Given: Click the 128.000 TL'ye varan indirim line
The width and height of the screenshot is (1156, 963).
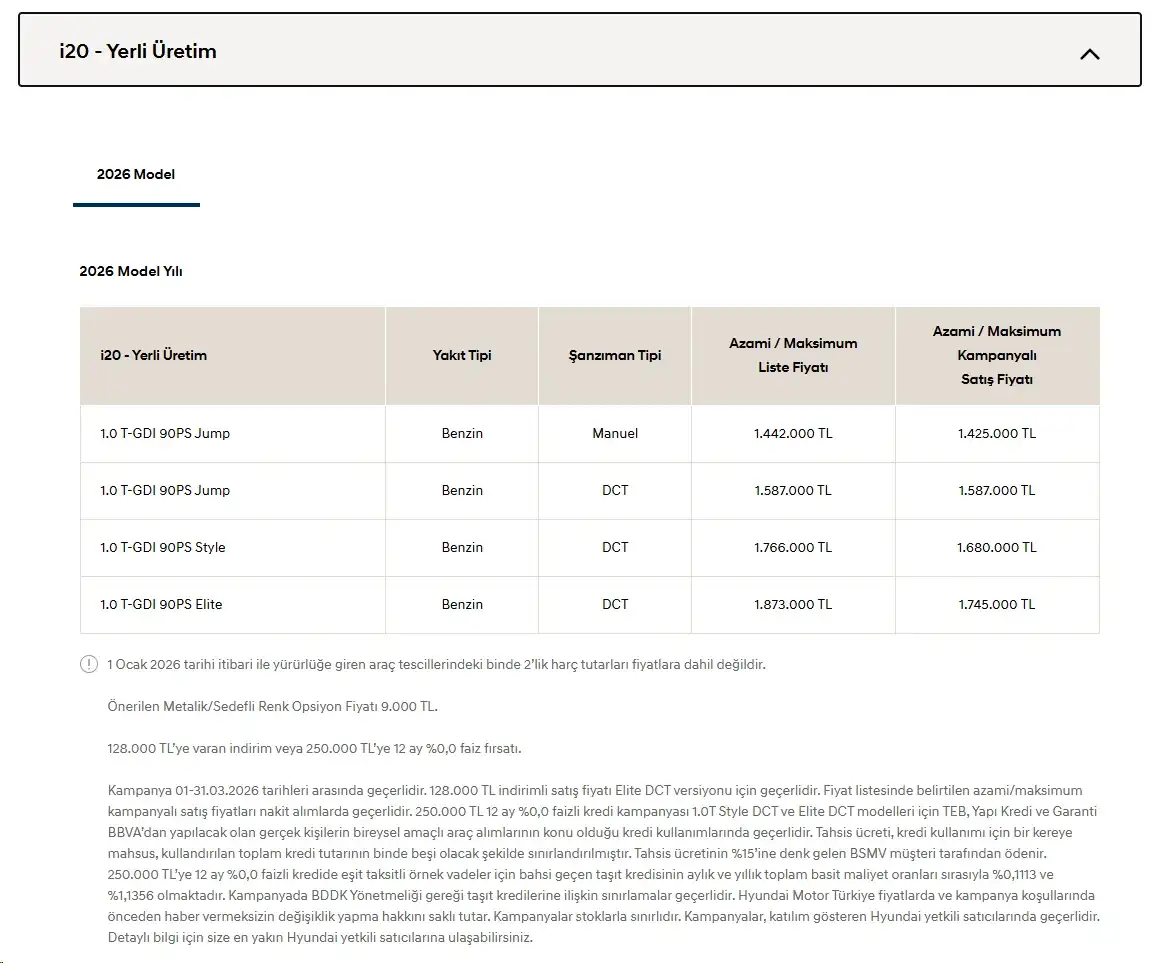Looking at the screenshot, I should [315, 748].
